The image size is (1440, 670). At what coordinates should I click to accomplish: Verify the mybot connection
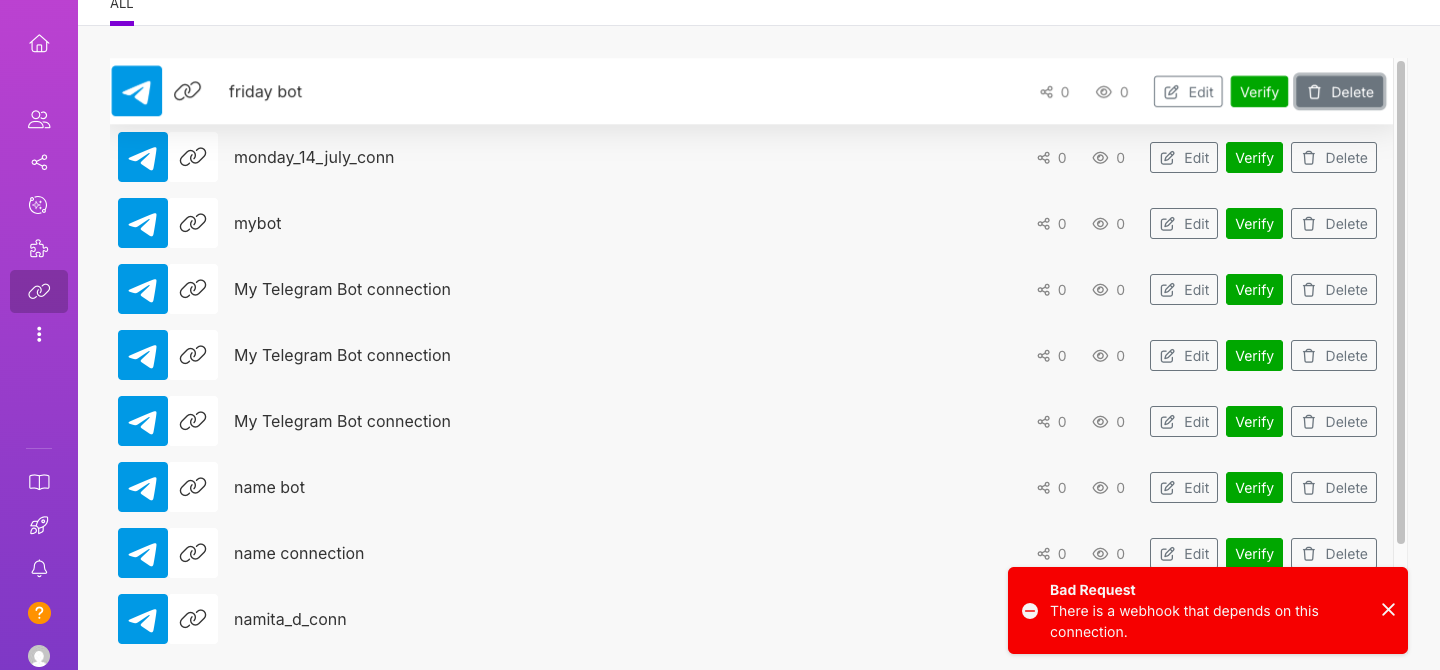click(1254, 224)
